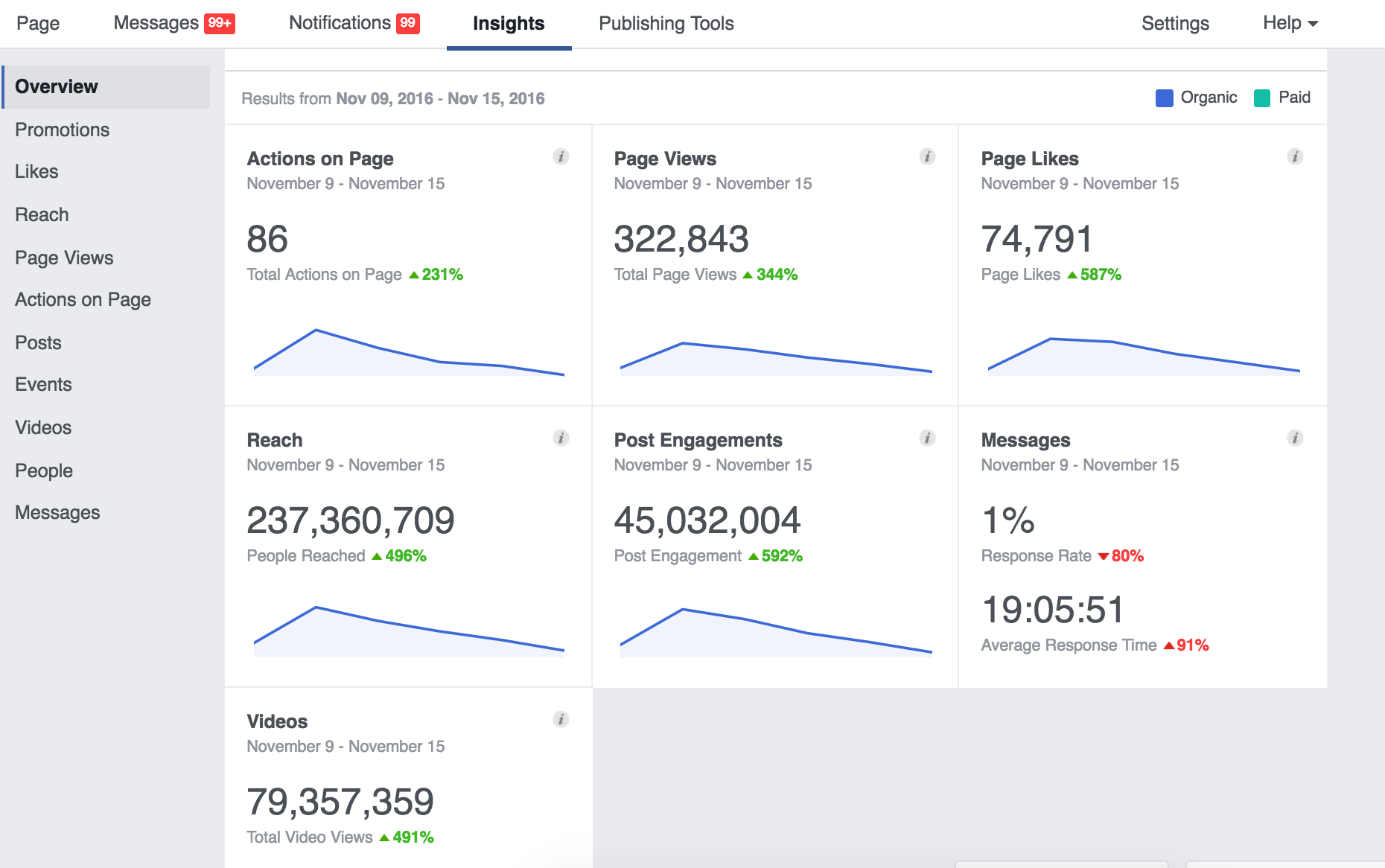Select Overview in the sidebar
1385x868 pixels.
(x=106, y=86)
